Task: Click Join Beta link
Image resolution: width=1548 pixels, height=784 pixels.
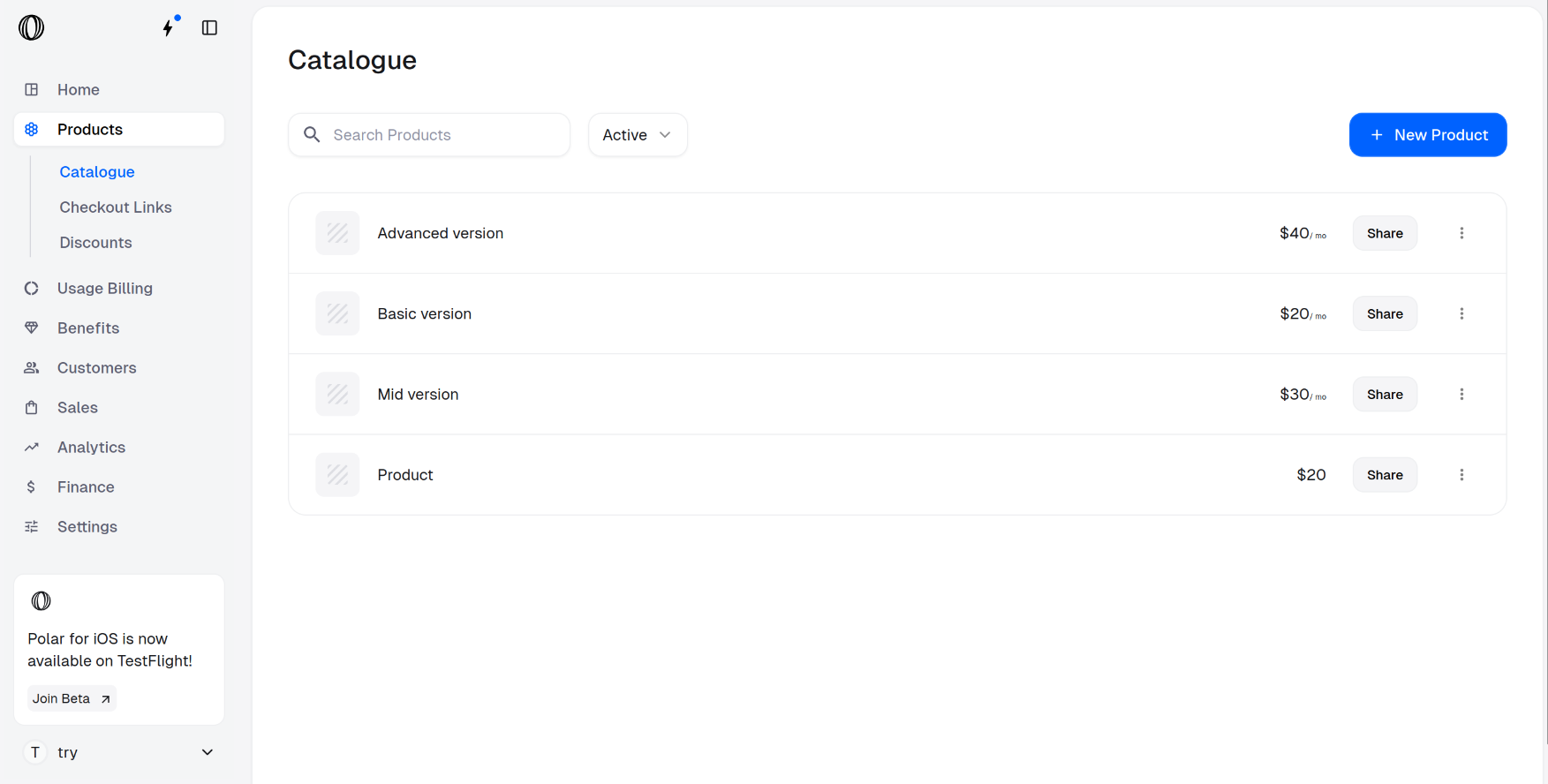Action: pyautogui.click(x=72, y=698)
